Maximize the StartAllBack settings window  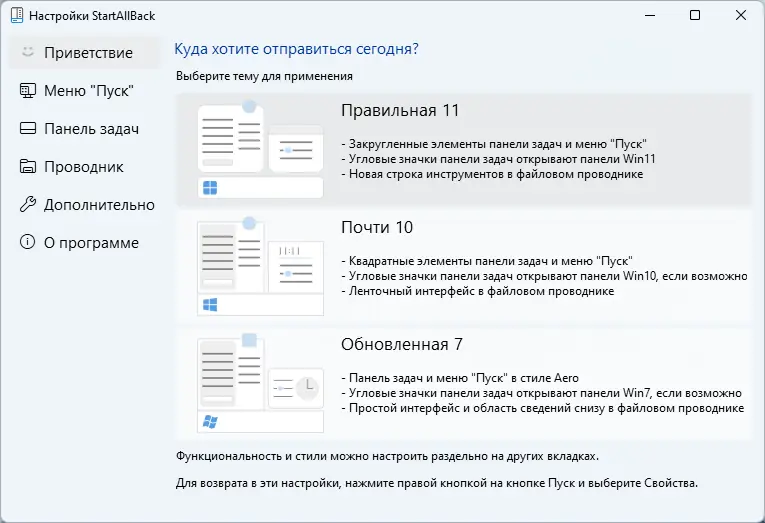pos(695,15)
